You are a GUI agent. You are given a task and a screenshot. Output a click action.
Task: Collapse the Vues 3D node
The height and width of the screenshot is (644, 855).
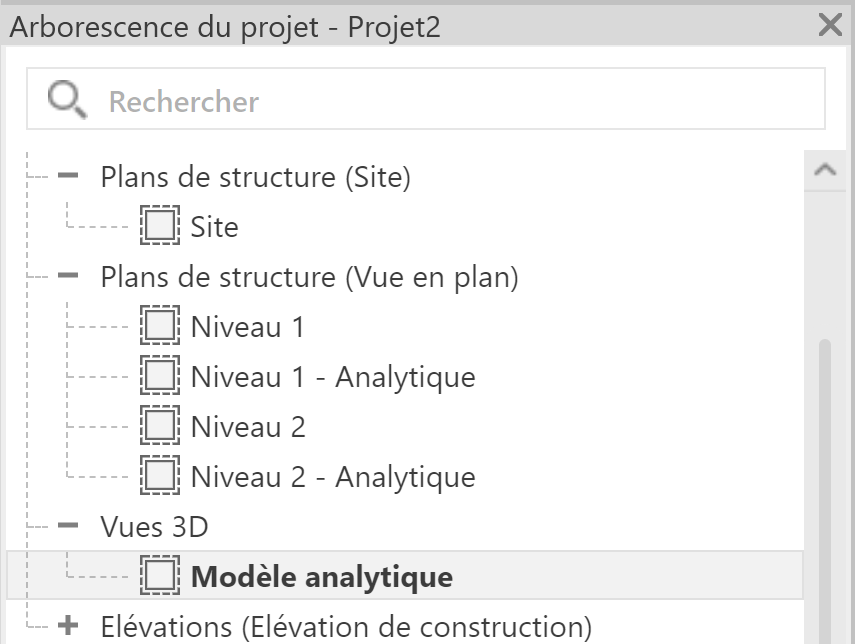(68, 526)
